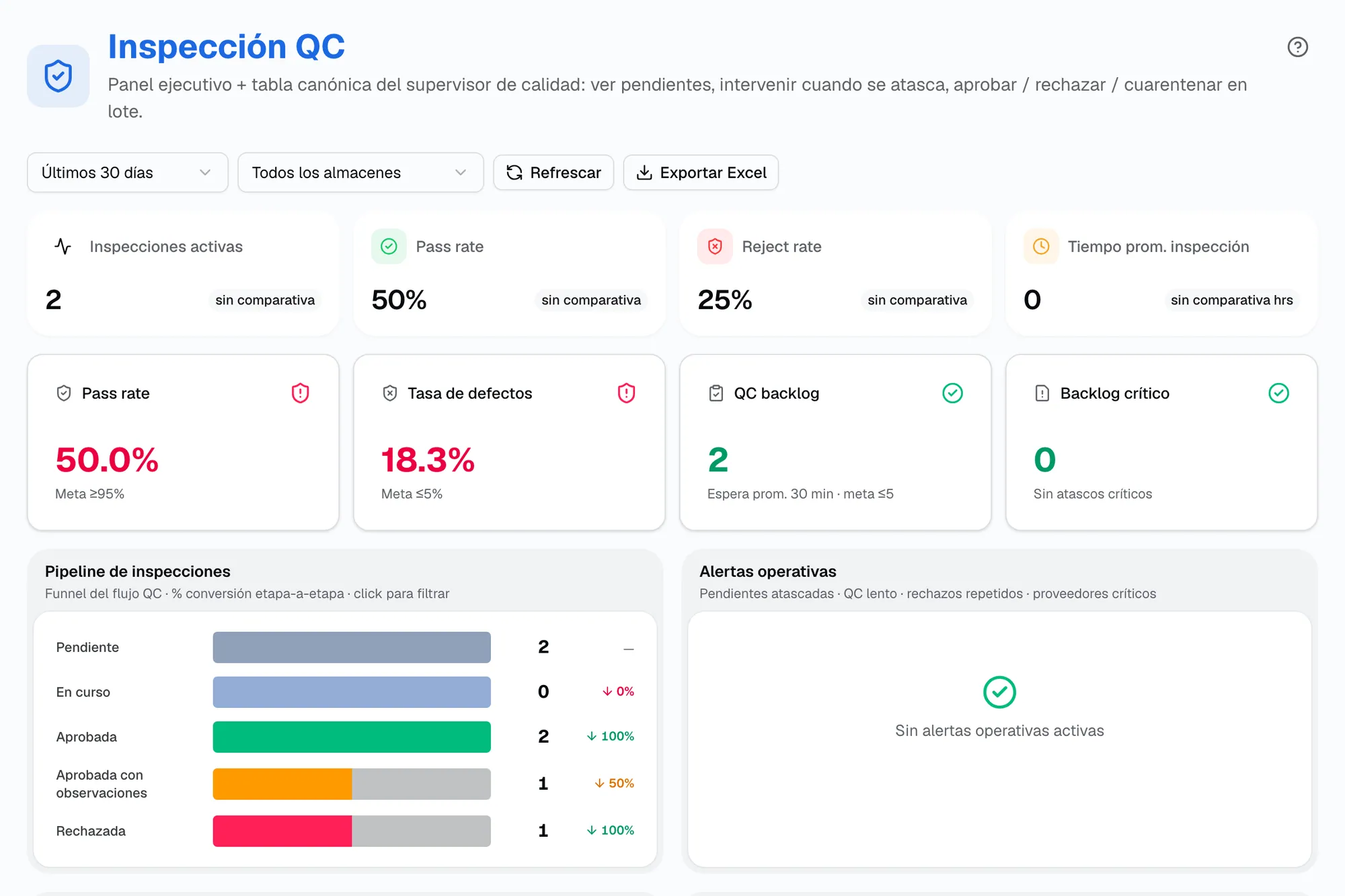Open the Todos los almacenes dropdown
This screenshot has width=1345, height=896.
pos(360,173)
